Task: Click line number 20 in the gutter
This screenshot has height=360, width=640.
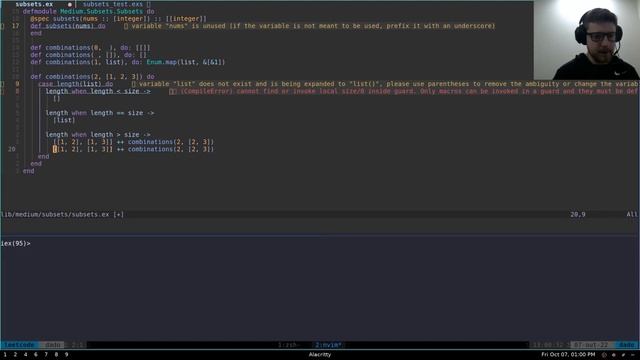Action: [x=12, y=149]
